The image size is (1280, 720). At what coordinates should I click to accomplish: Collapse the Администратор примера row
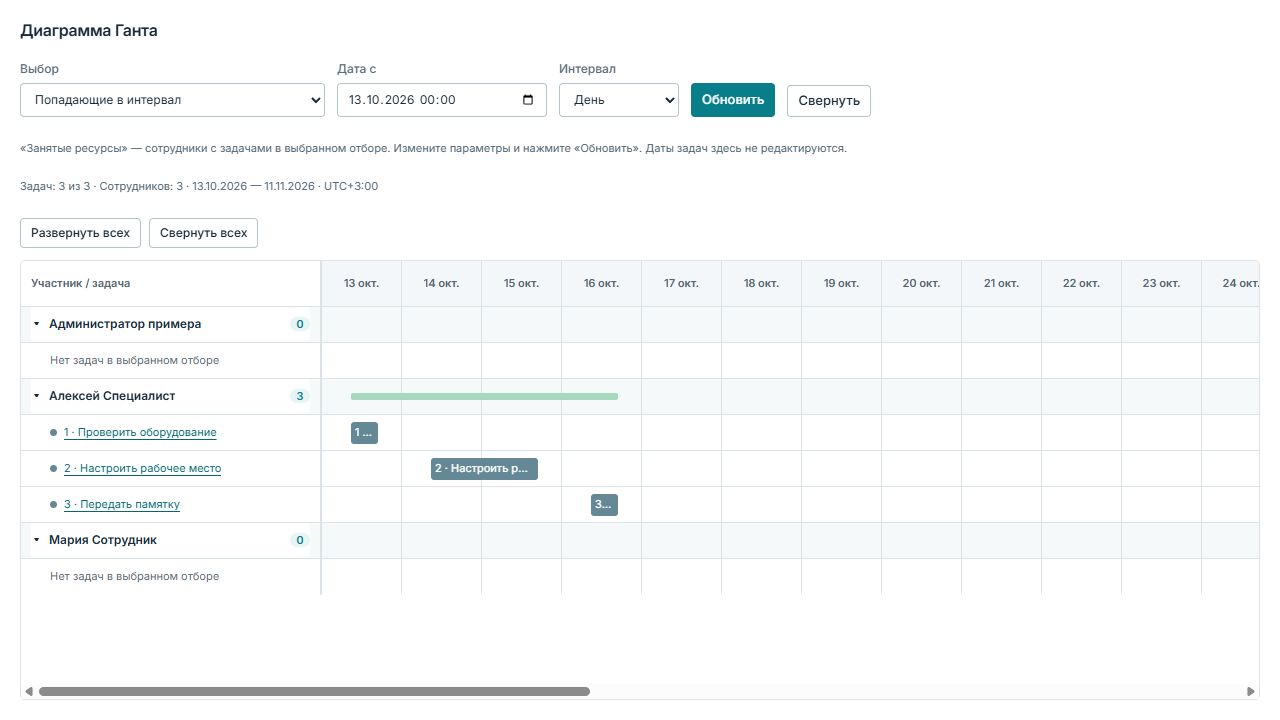(37, 324)
